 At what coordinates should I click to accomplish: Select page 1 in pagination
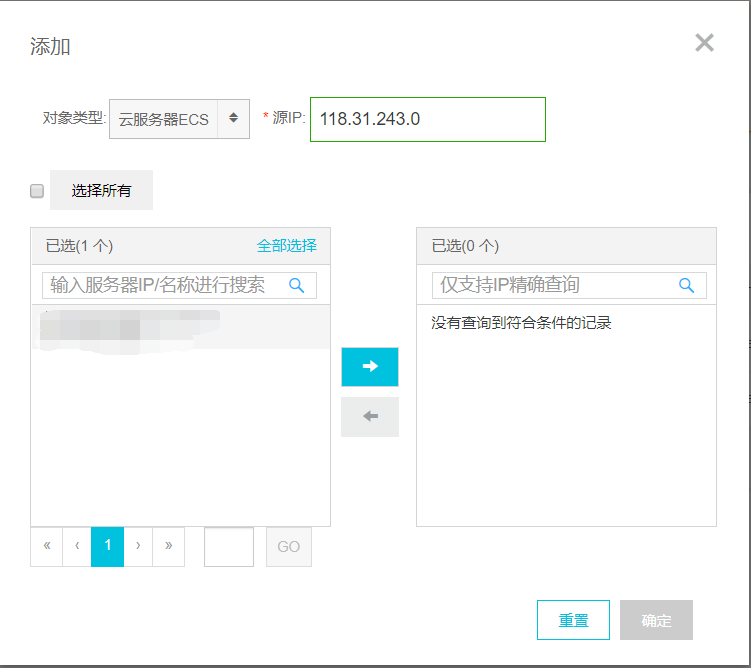tap(107, 546)
